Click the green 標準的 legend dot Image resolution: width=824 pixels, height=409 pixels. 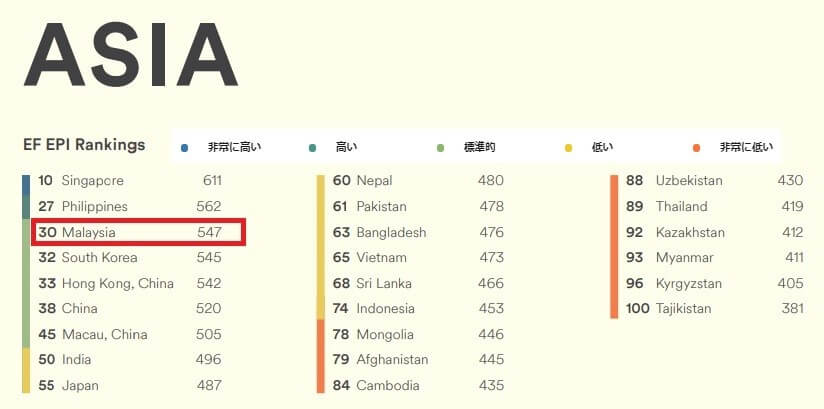[440, 148]
